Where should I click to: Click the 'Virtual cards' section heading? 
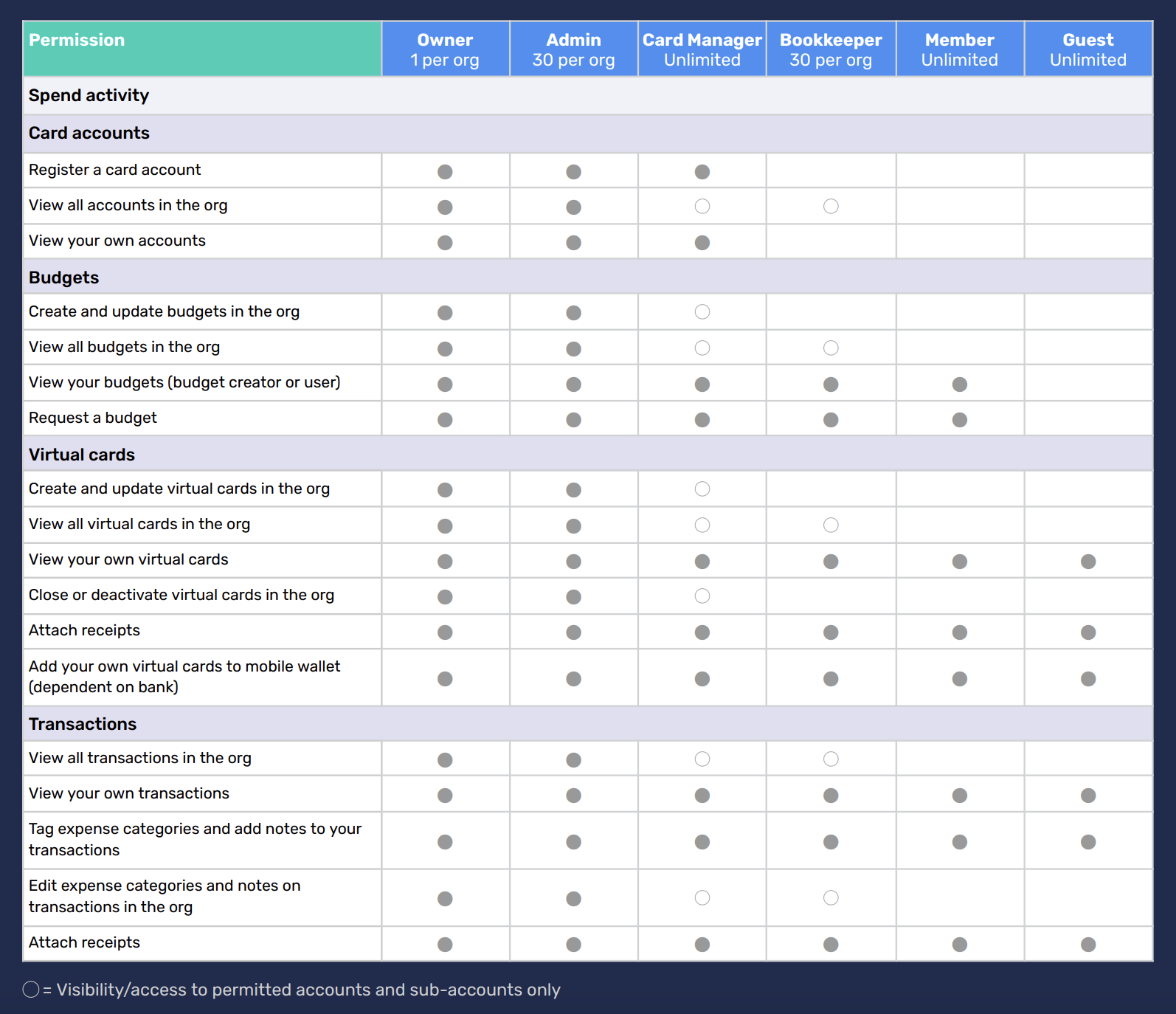point(82,455)
